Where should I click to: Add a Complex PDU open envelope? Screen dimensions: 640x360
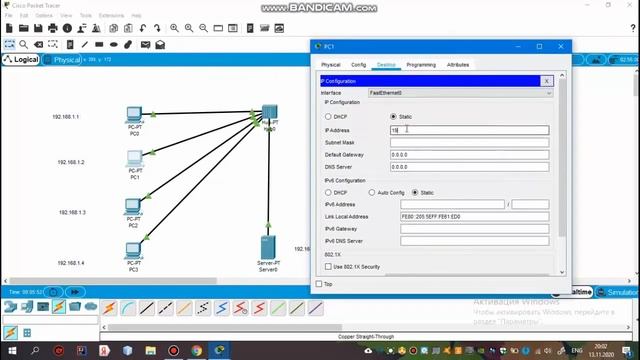pos(160,44)
